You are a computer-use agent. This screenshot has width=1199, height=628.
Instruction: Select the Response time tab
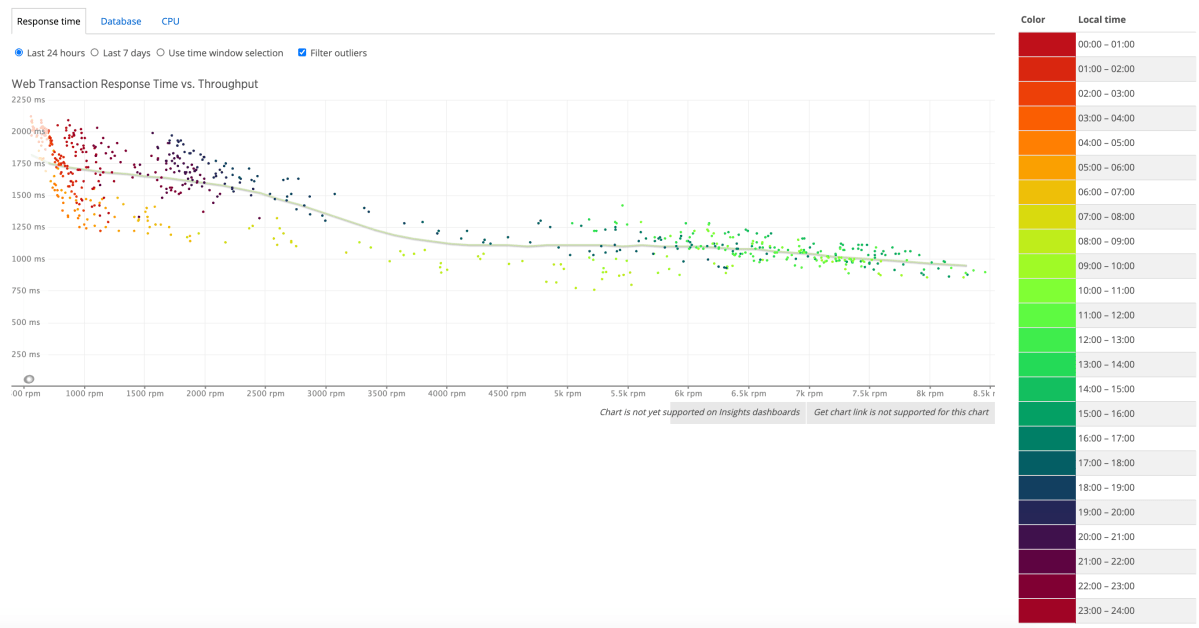click(47, 20)
